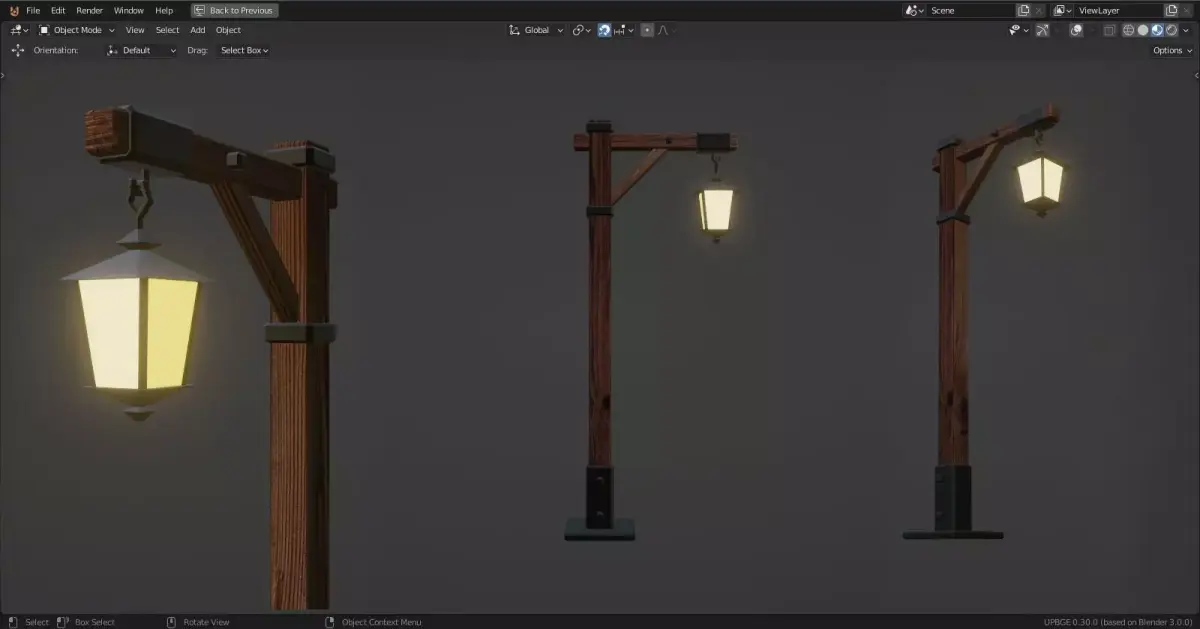Click the mouse icon beside Object Context Menu

click(x=330, y=622)
